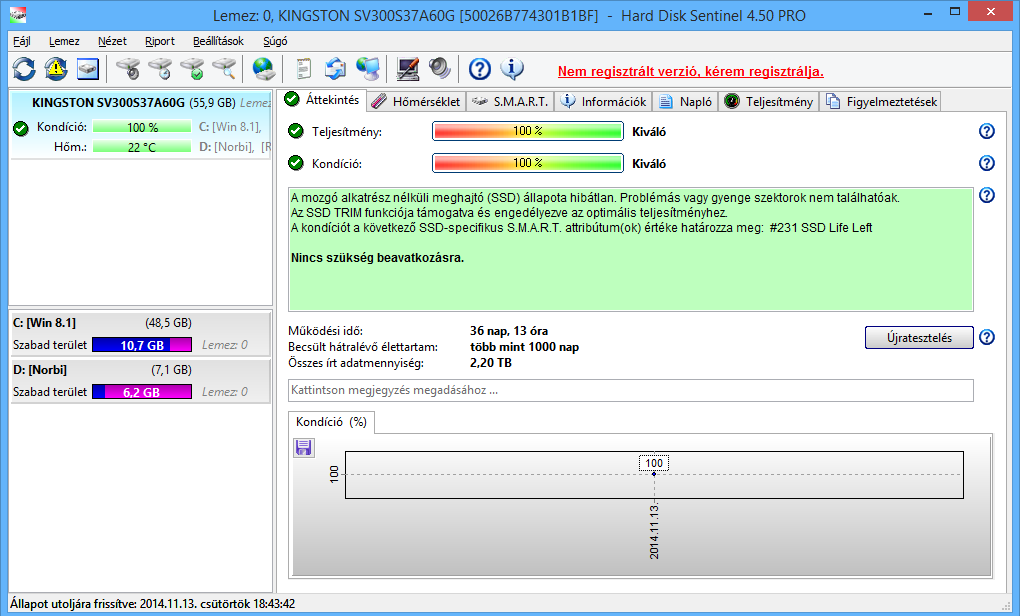
Task: Select the C: [Win 8.1] partition
Action: tap(140, 334)
